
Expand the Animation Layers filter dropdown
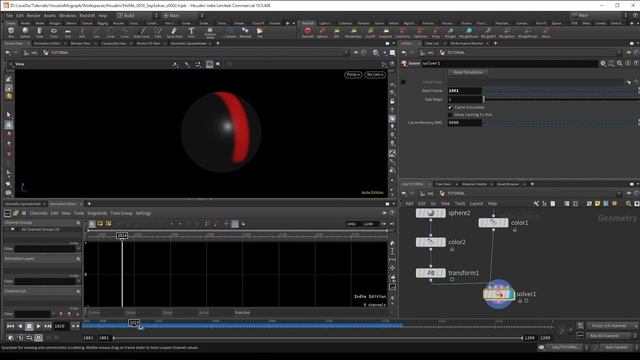78,281
